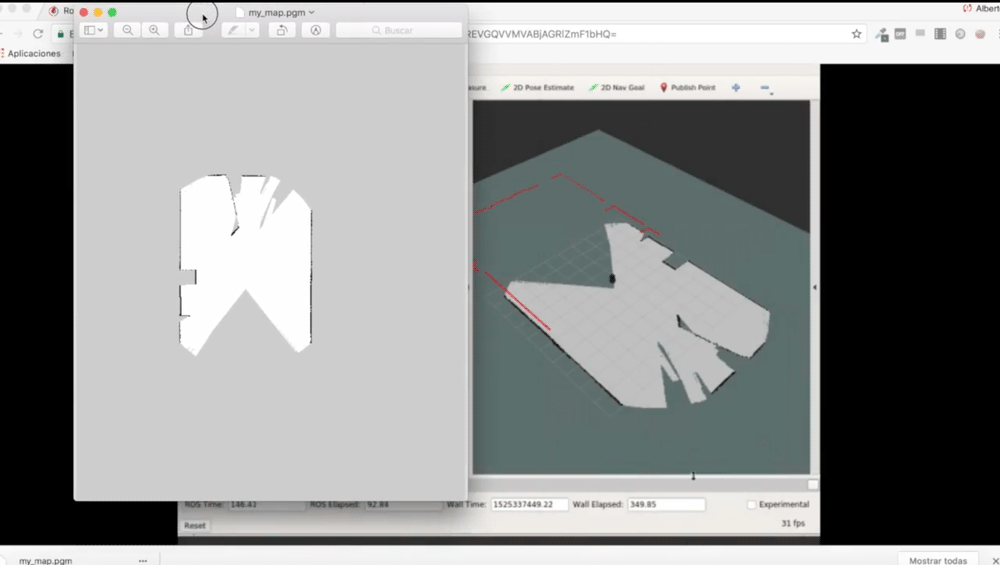Click the blue minus remove-tool icon
This screenshot has height=565, width=1000.
click(x=765, y=88)
